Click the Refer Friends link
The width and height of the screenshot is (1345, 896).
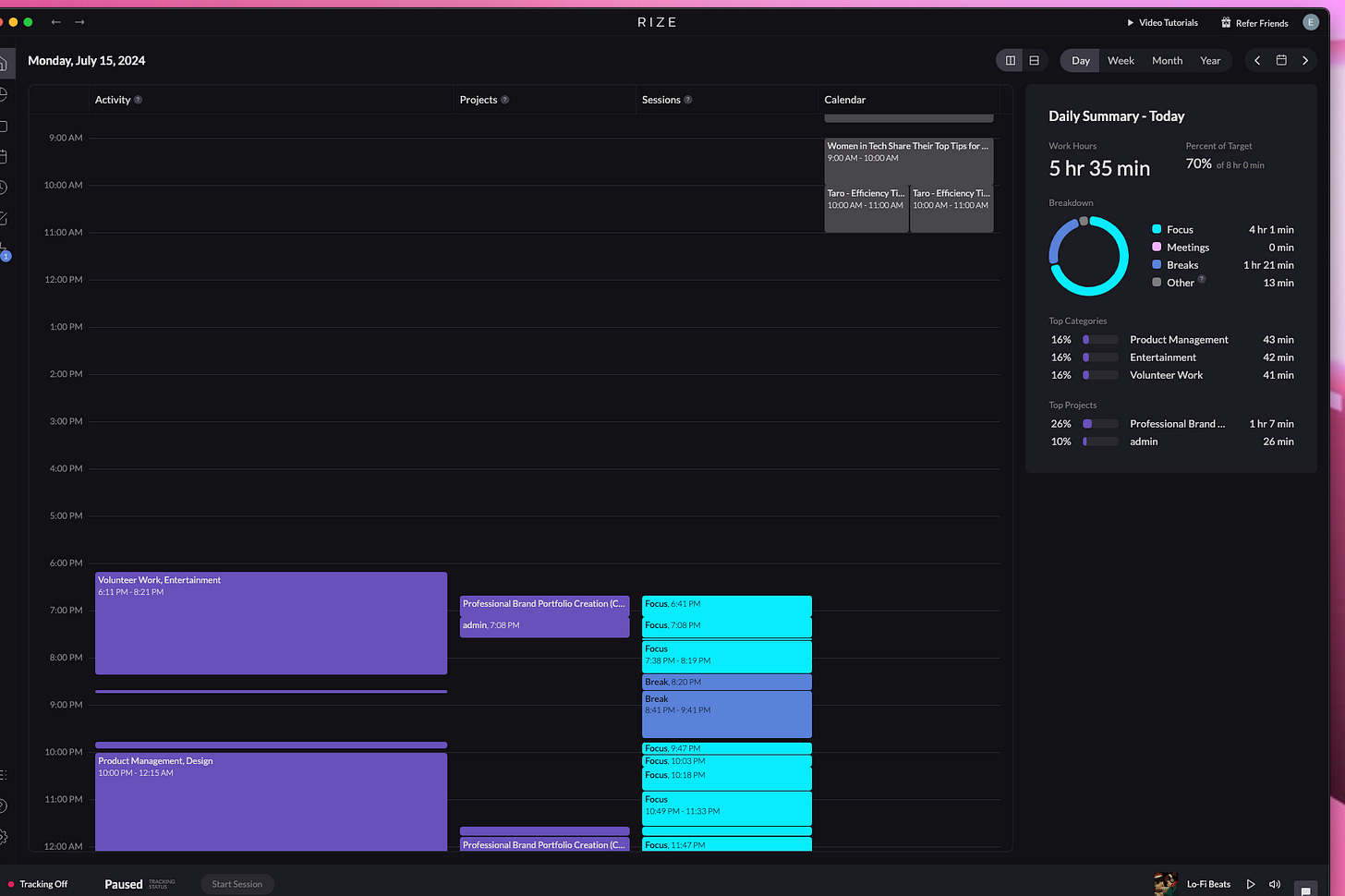tap(1254, 23)
